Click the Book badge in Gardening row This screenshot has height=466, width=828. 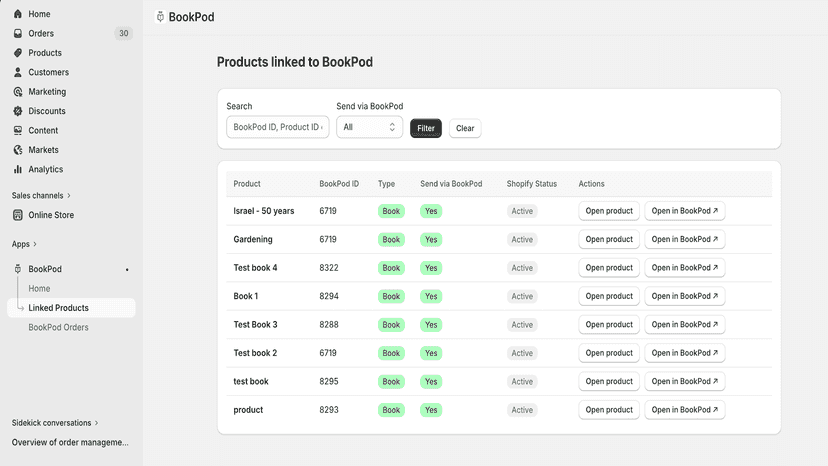click(391, 239)
